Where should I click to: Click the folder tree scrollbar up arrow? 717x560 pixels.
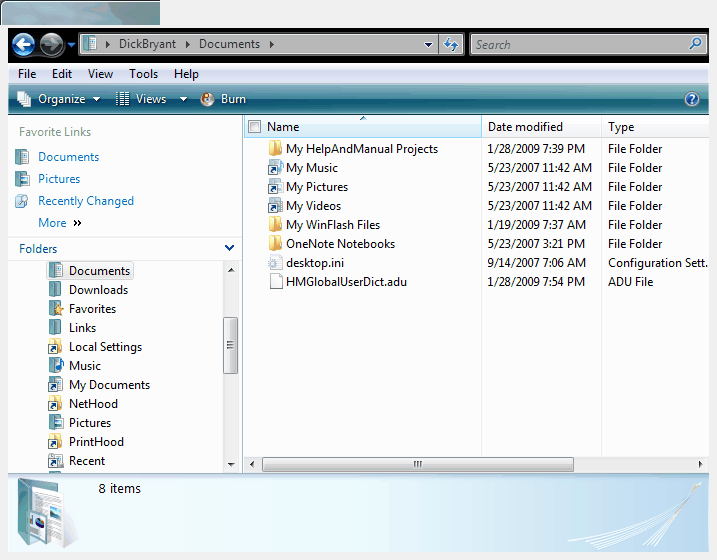tap(231, 270)
